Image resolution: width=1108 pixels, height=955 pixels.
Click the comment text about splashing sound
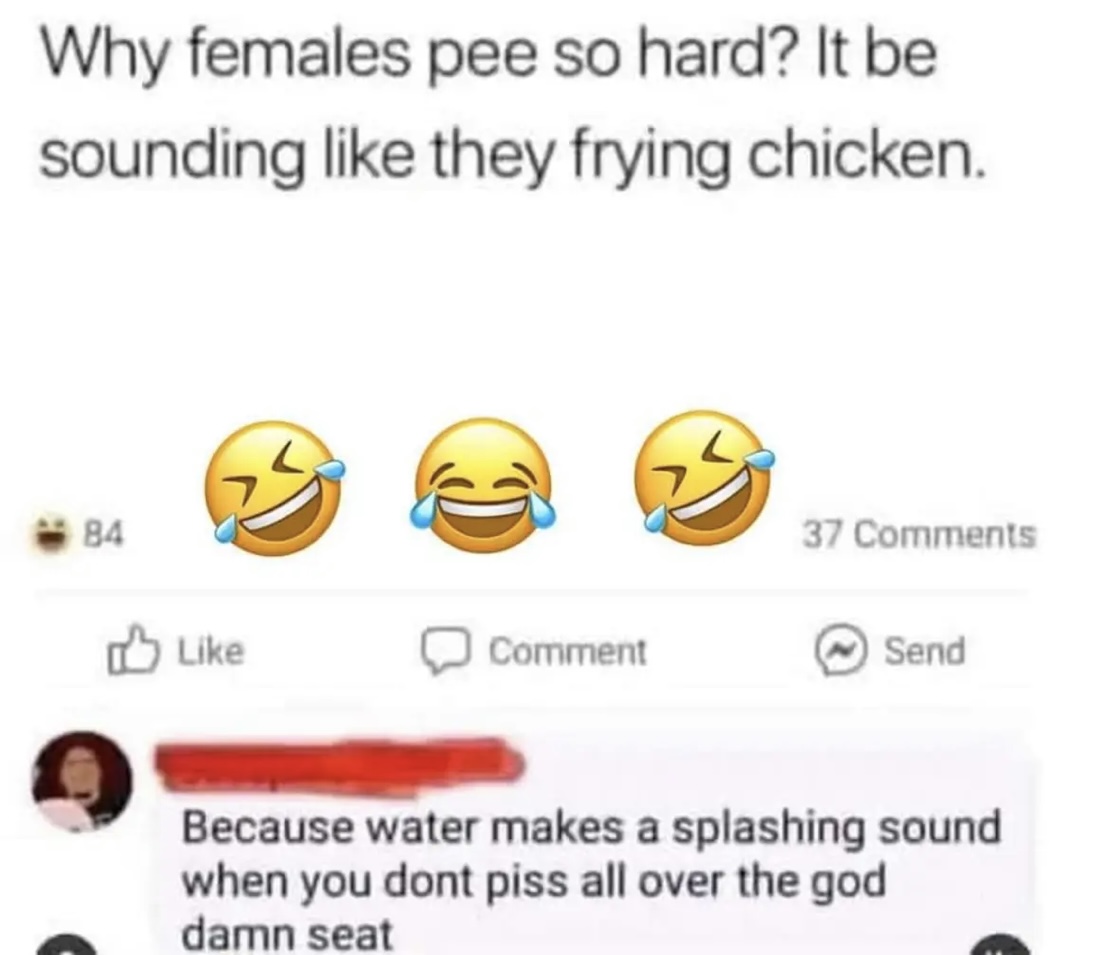pos(591,881)
